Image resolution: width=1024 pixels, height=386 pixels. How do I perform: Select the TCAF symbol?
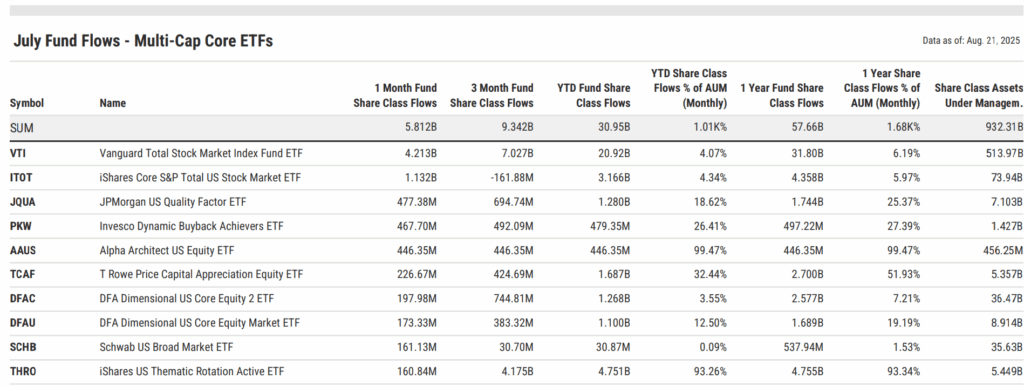(22, 274)
